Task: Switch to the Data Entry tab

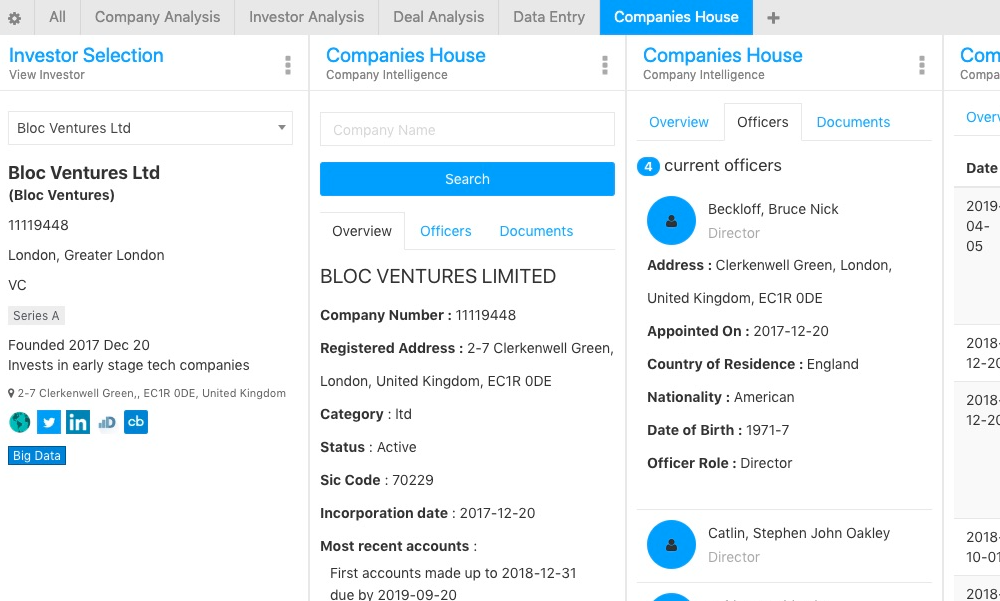Action: click(549, 17)
